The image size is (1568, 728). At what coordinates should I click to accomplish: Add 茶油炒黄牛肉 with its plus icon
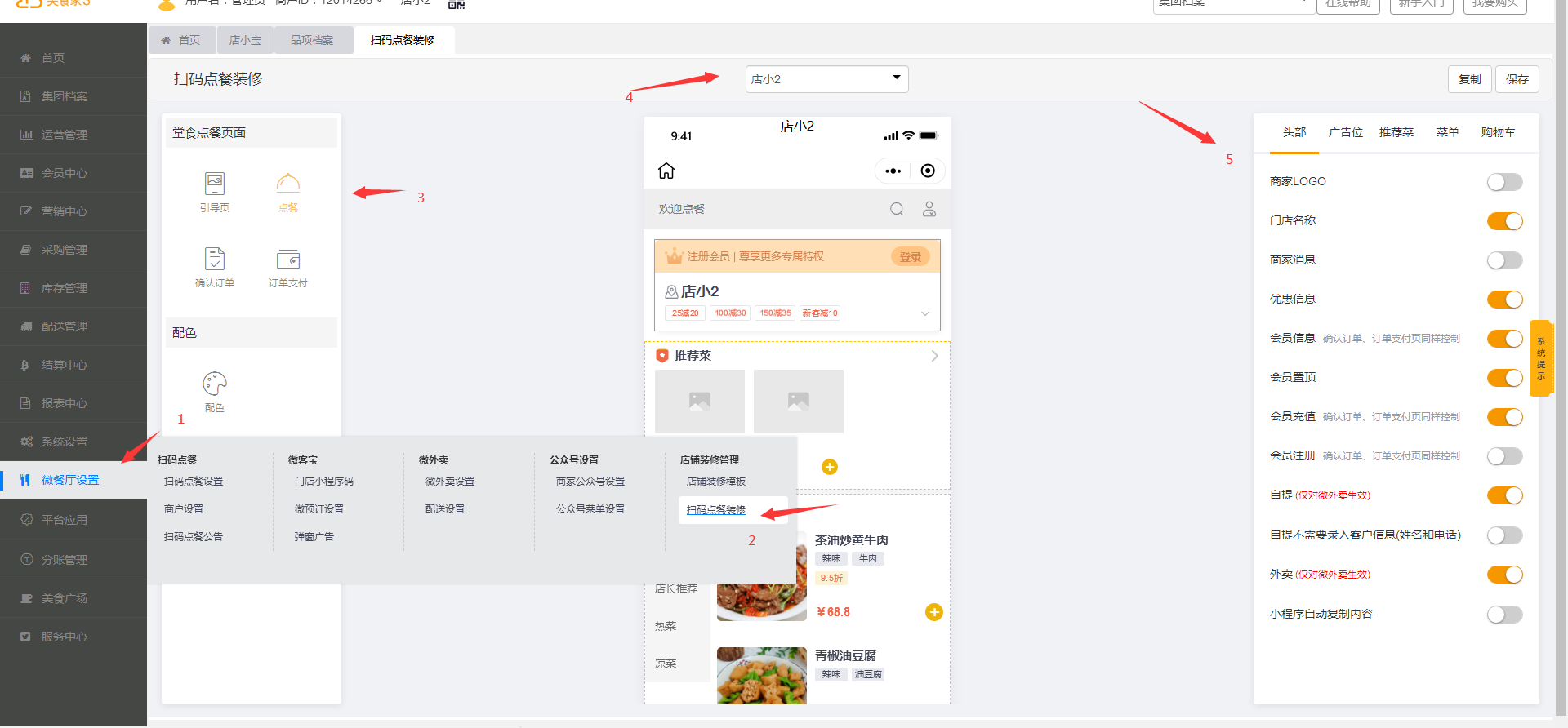point(934,612)
